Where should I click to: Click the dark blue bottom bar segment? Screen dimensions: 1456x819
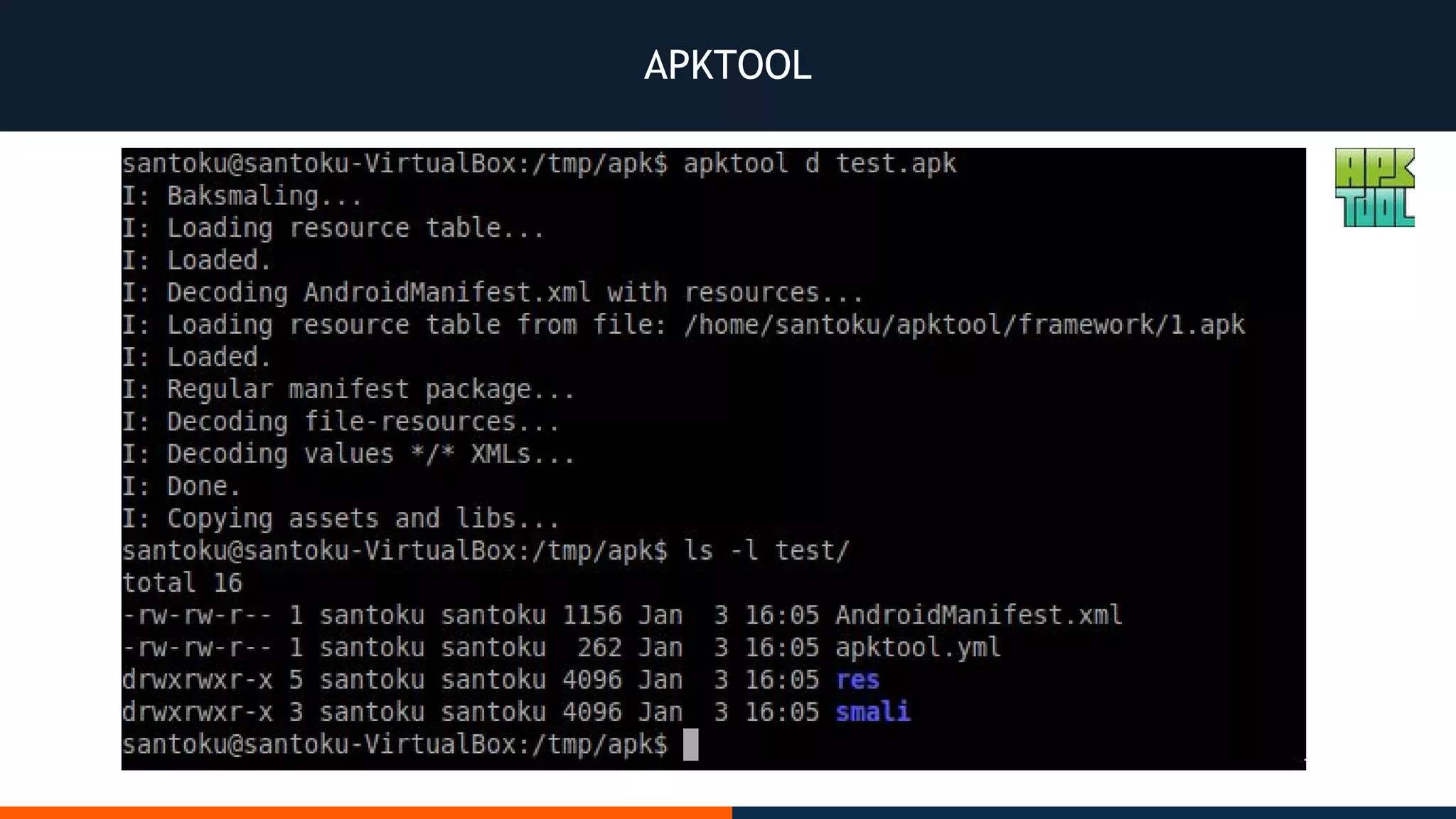coord(1093,812)
